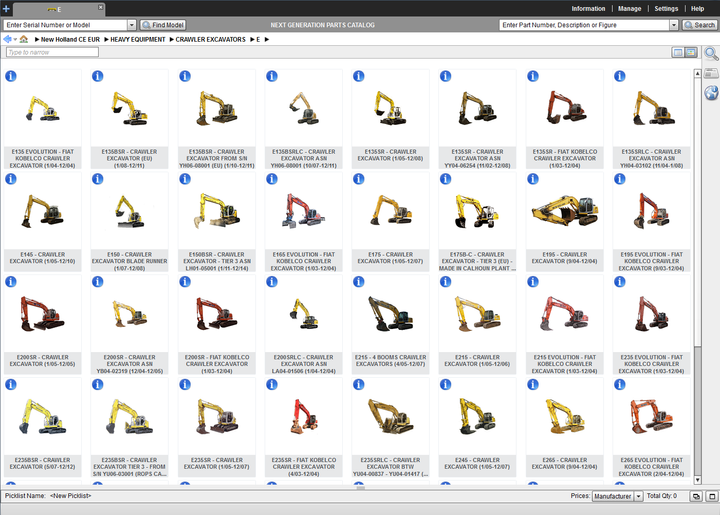Open E265 Crawler Excavator (9/04-12/04) thumbnail
The height and width of the screenshot is (515, 720).
(564, 417)
